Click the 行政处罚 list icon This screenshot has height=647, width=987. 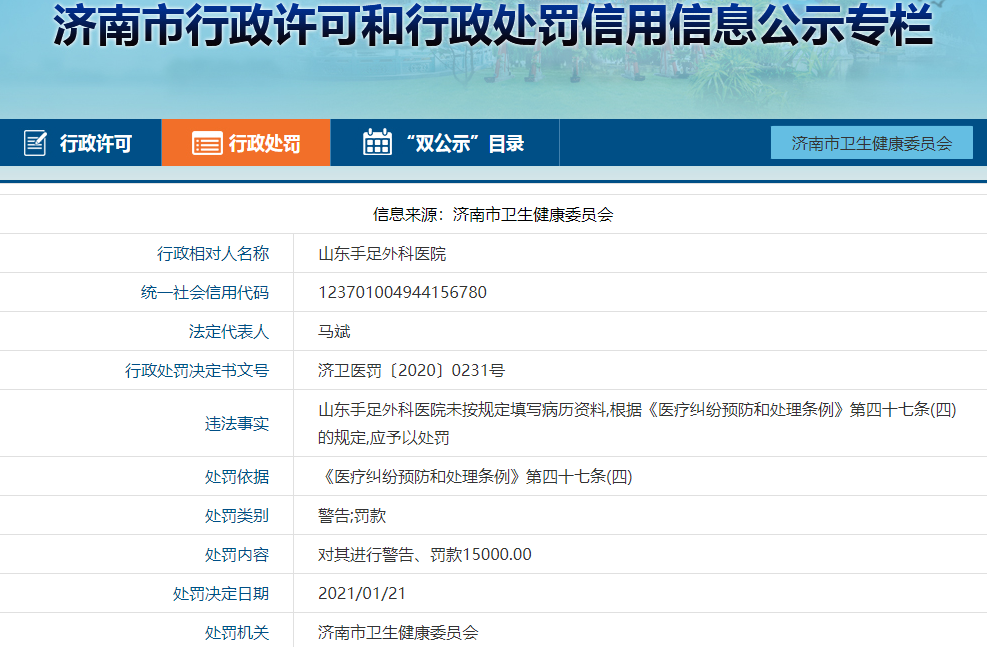pos(207,143)
